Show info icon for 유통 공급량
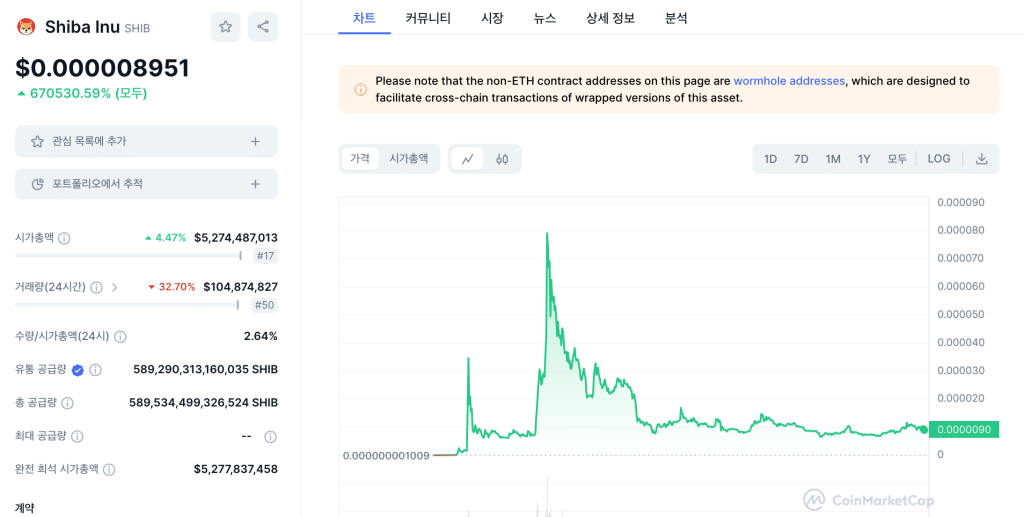 tap(95, 370)
